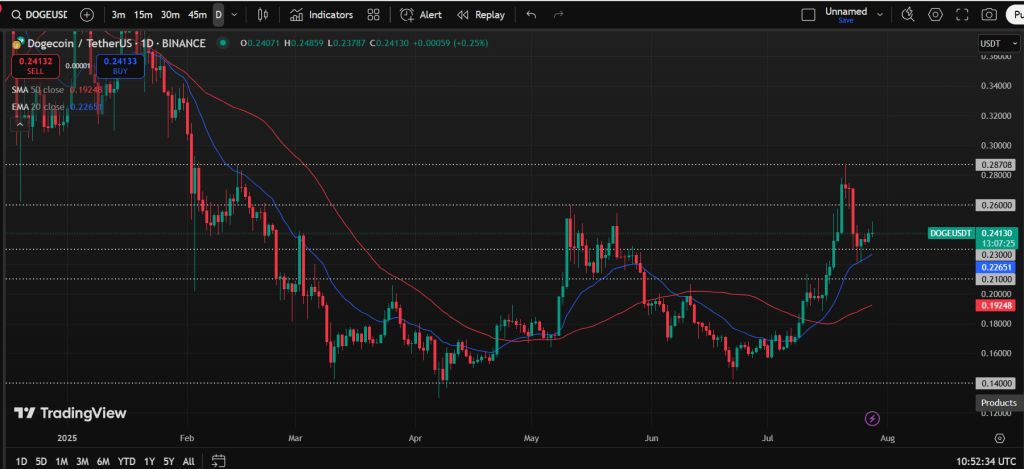Set date range to All
Image resolution: width=1024 pixels, height=469 pixels.
(x=189, y=461)
